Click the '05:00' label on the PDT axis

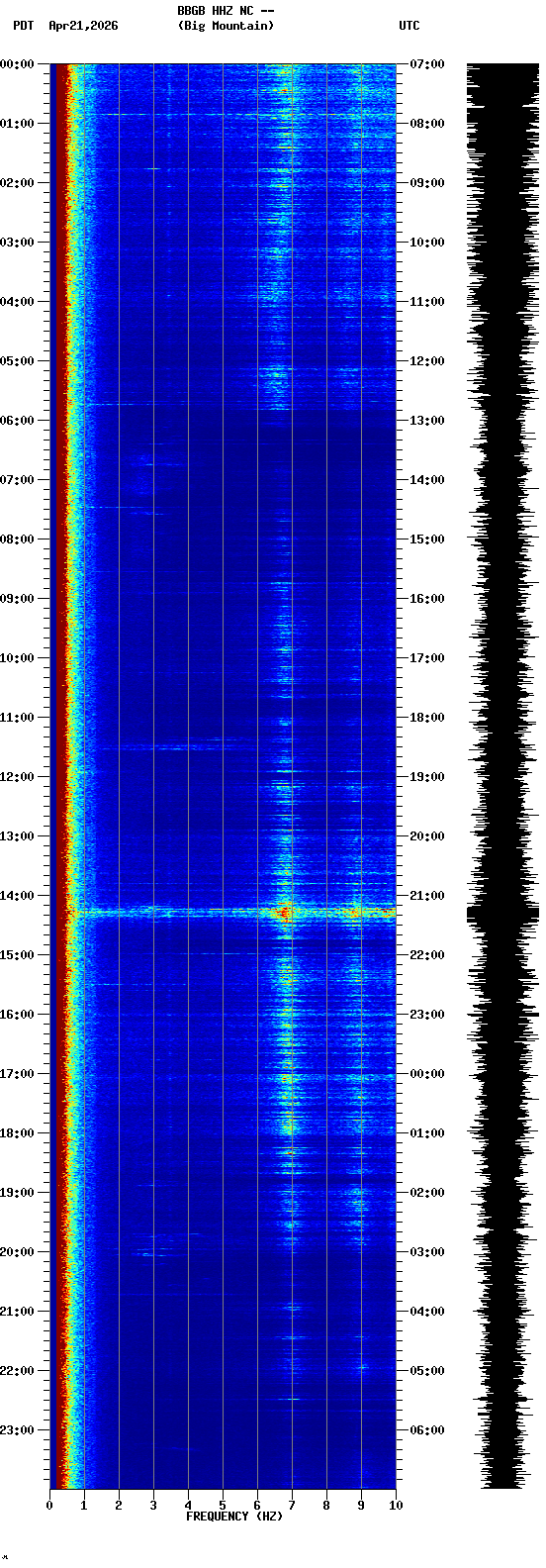[x=17, y=361]
